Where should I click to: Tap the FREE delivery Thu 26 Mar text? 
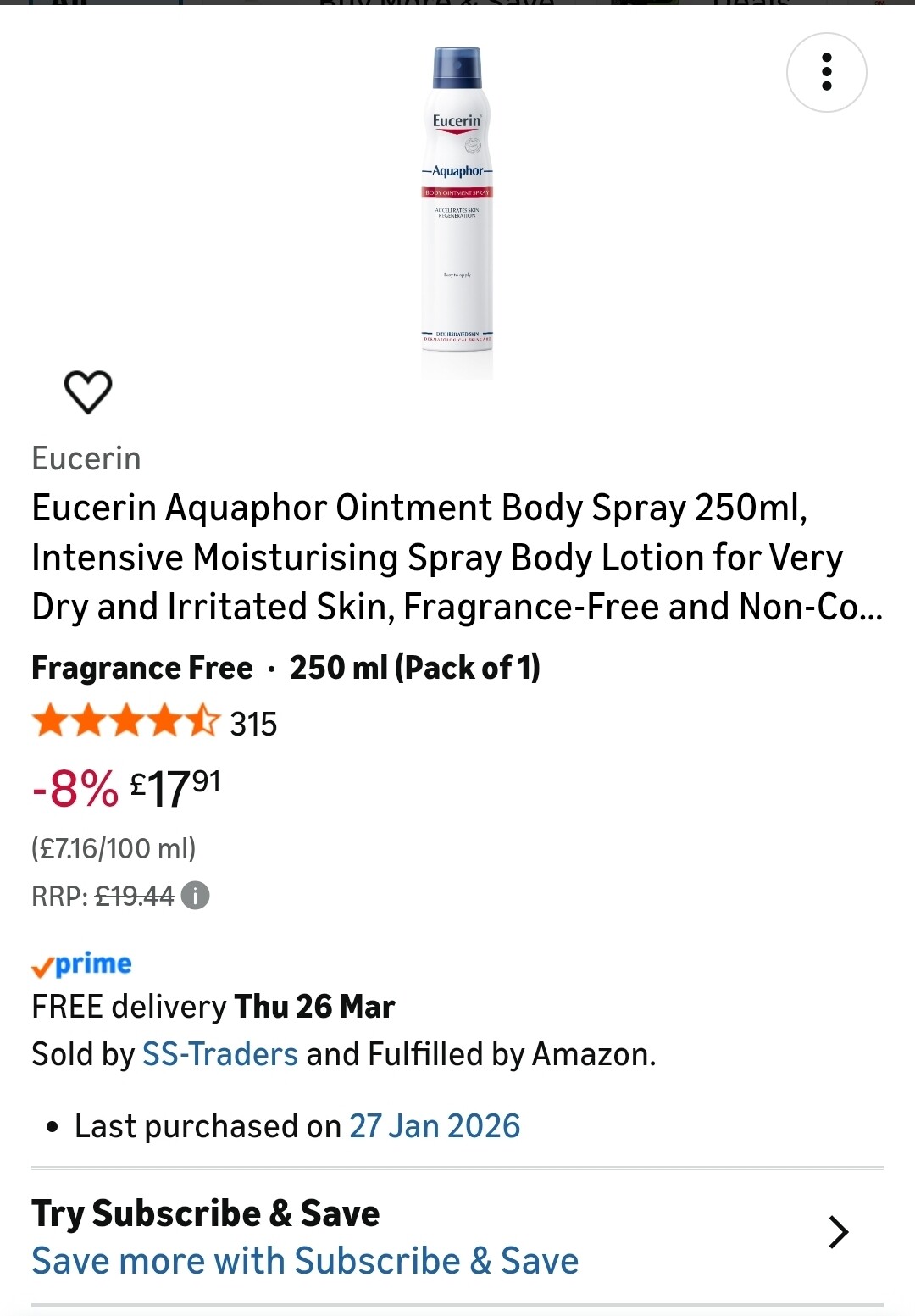[x=213, y=1007]
